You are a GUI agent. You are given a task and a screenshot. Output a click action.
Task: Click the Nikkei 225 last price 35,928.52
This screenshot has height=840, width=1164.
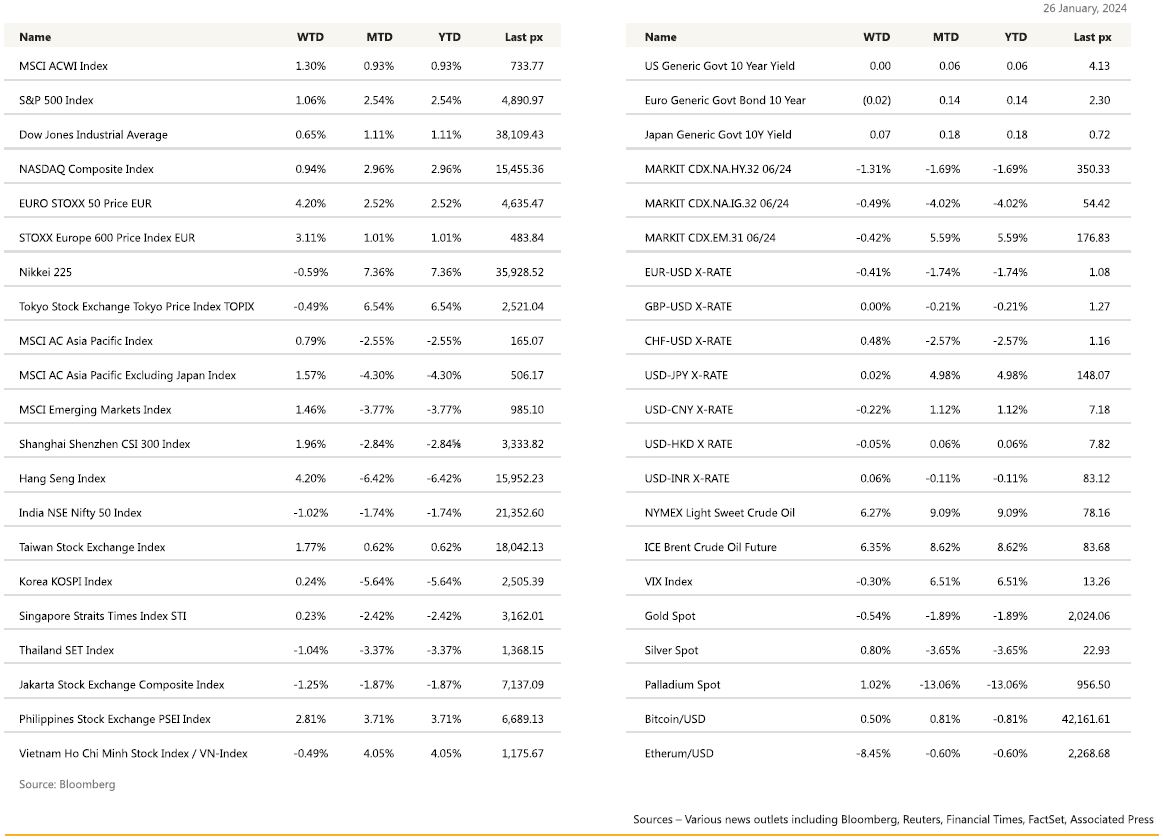[520, 272]
